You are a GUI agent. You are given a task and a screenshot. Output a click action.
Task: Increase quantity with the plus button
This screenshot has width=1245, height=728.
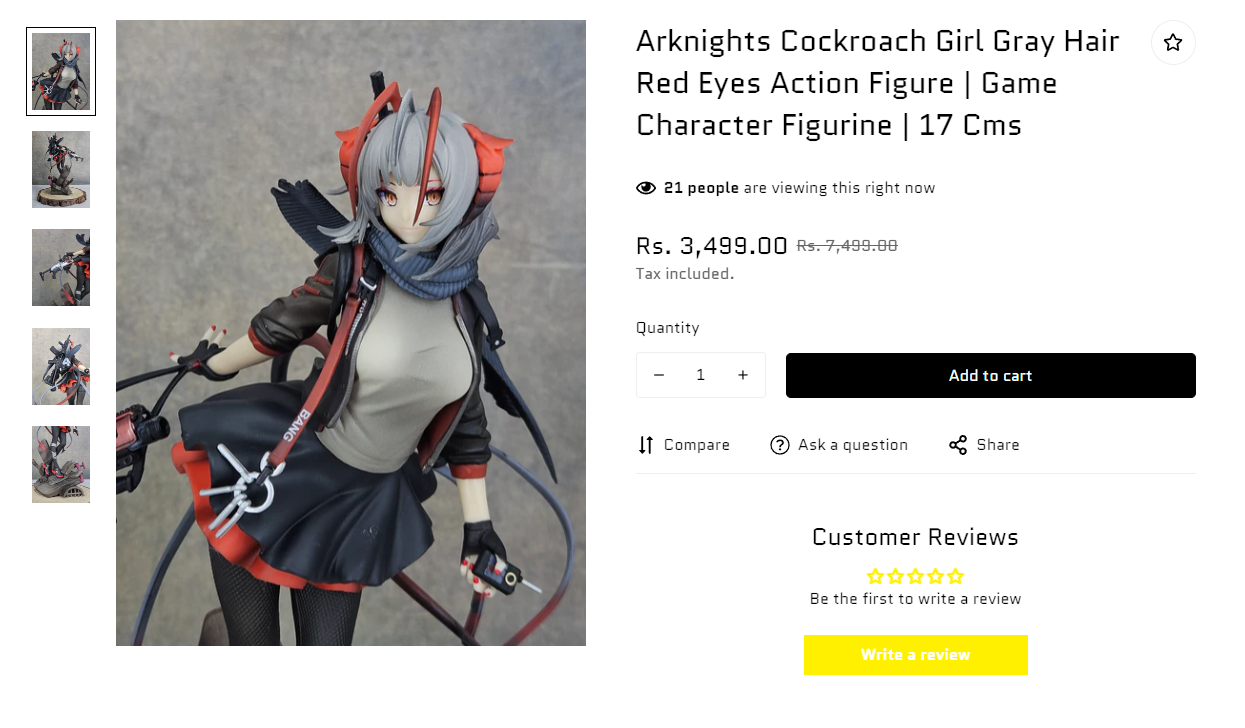click(743, 375)
